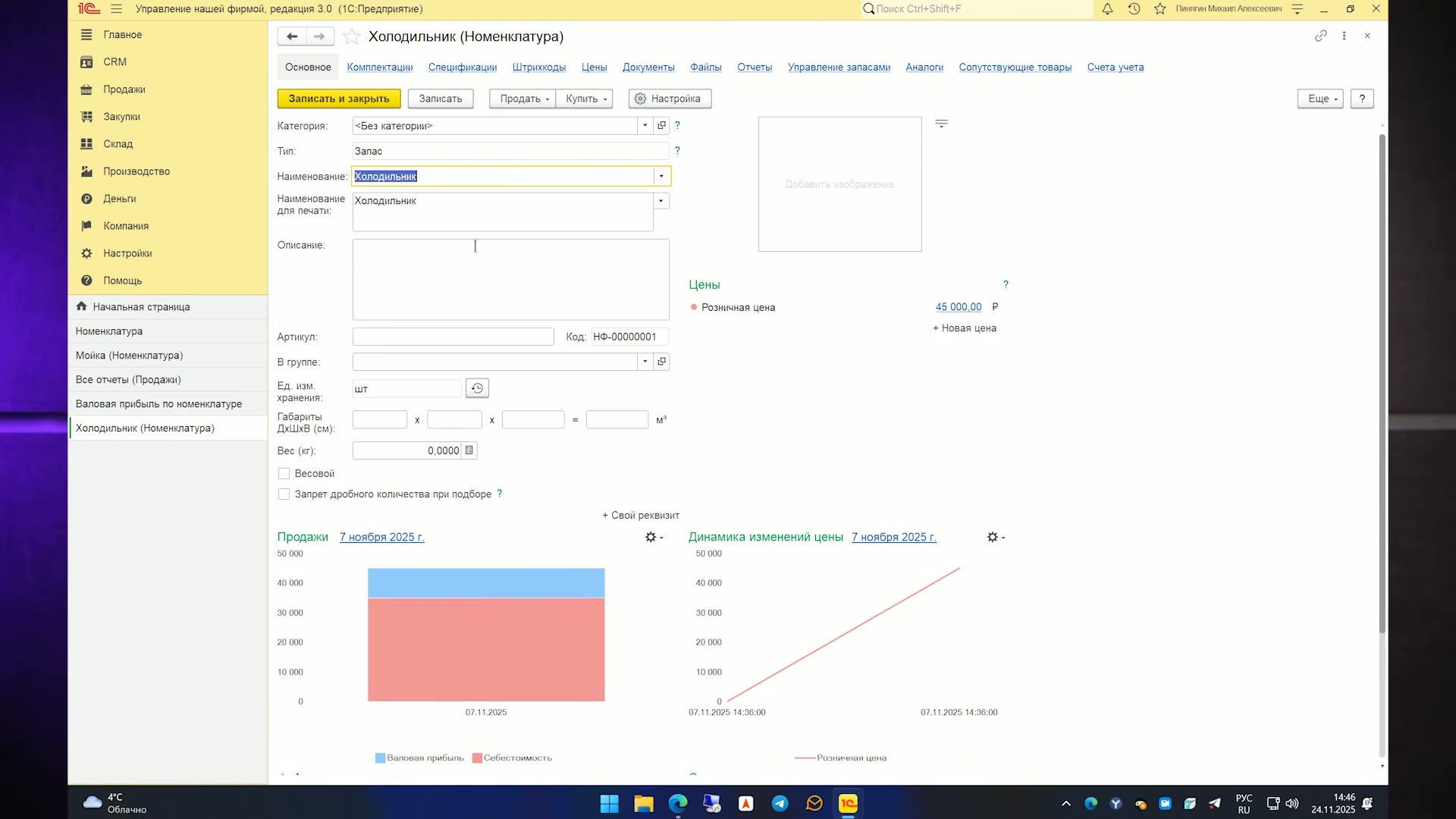This screenshot has height=819, width=1456.
Task: Click Записать и закрыть button
Action: tap(339, 99)
